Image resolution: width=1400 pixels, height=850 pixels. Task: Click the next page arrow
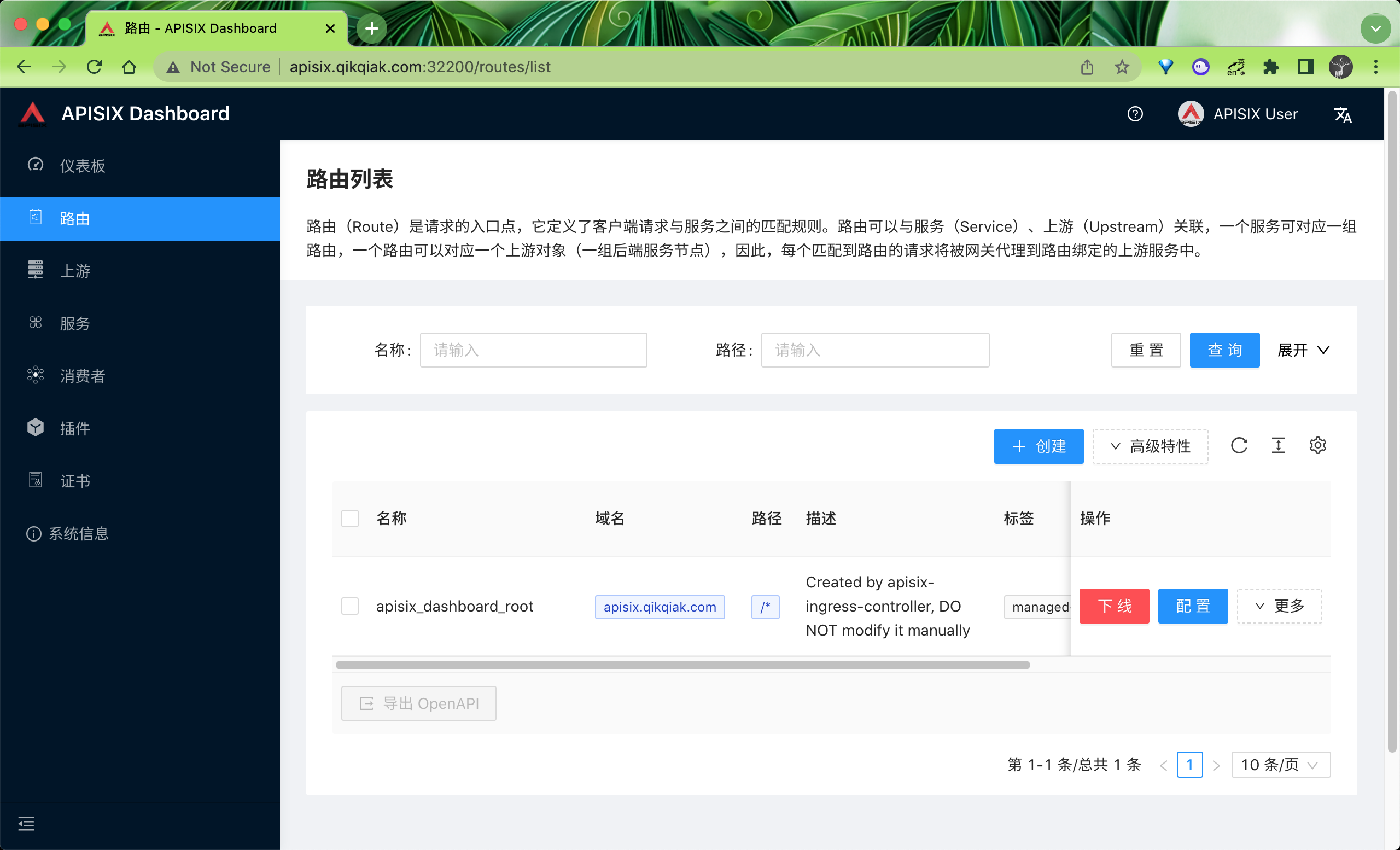[x=1216, y=765]
